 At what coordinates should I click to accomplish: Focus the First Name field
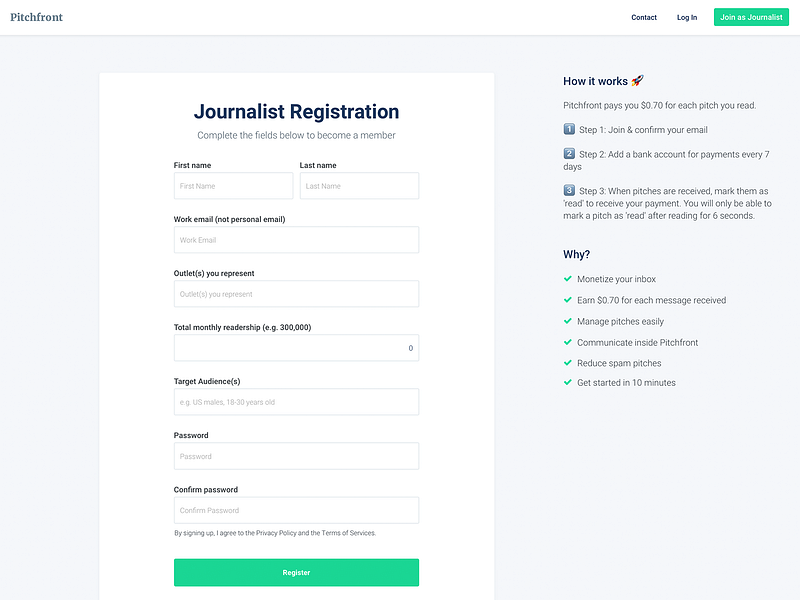click(233, 186)
